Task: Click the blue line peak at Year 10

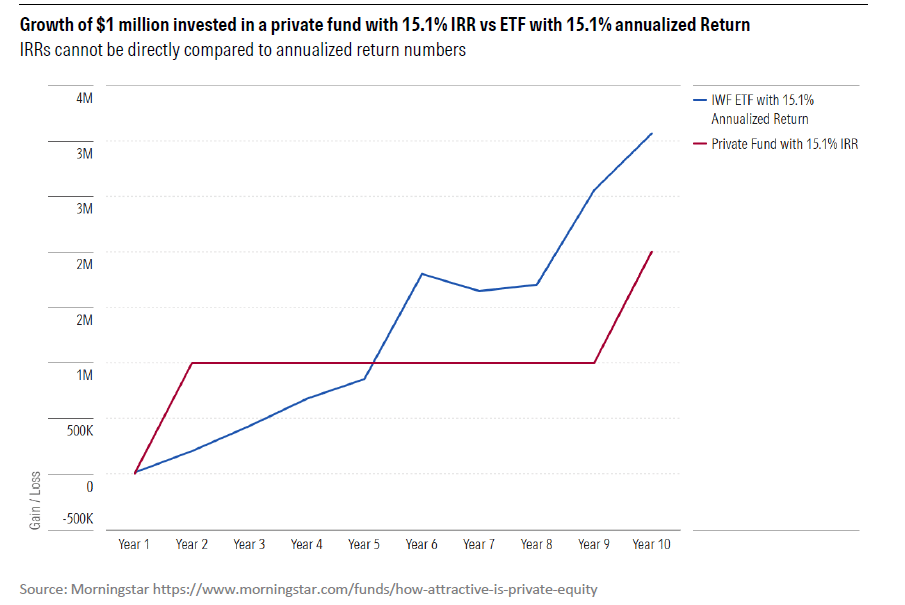Action: [652, 133]
